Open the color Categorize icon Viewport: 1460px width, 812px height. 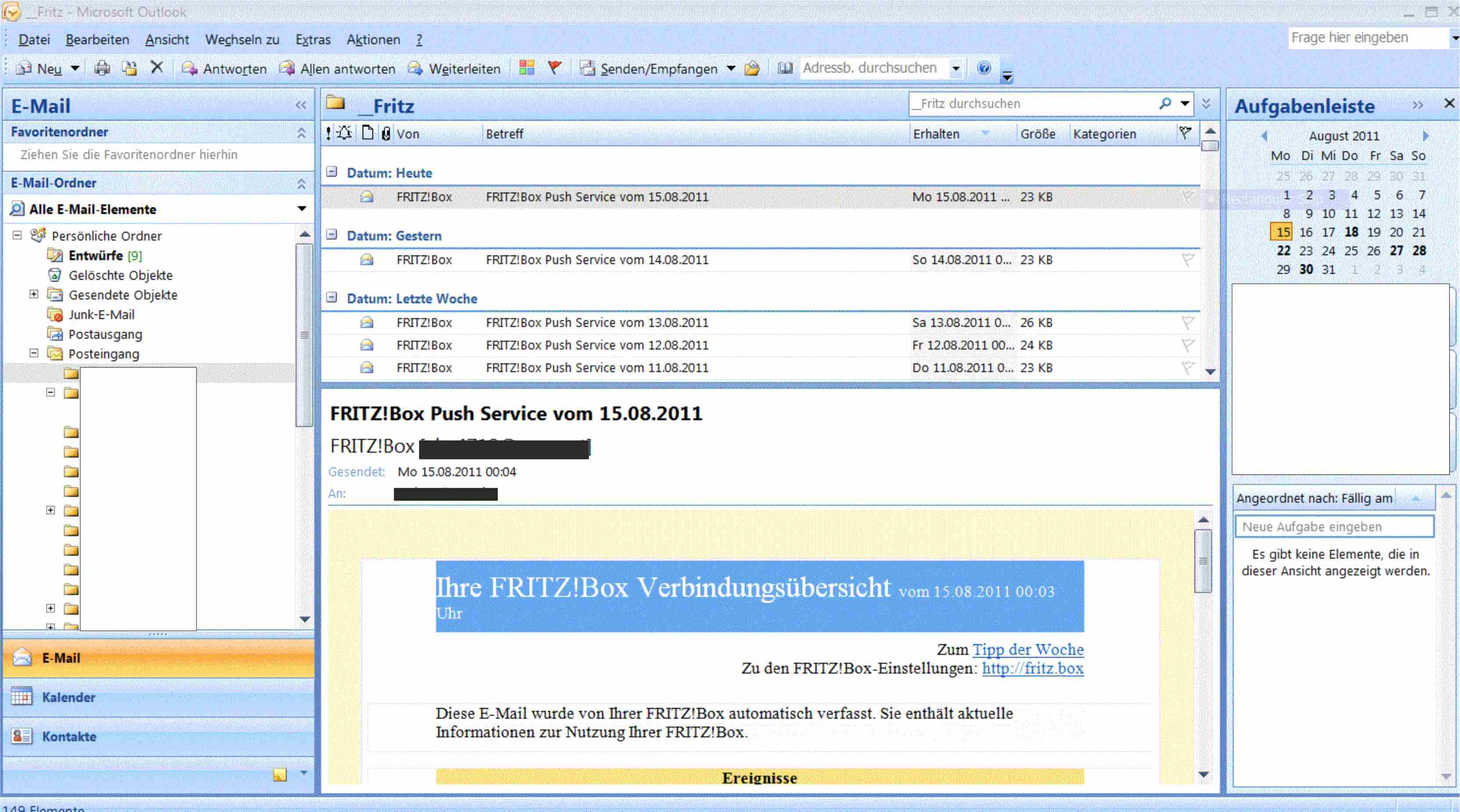click(527, 68)
